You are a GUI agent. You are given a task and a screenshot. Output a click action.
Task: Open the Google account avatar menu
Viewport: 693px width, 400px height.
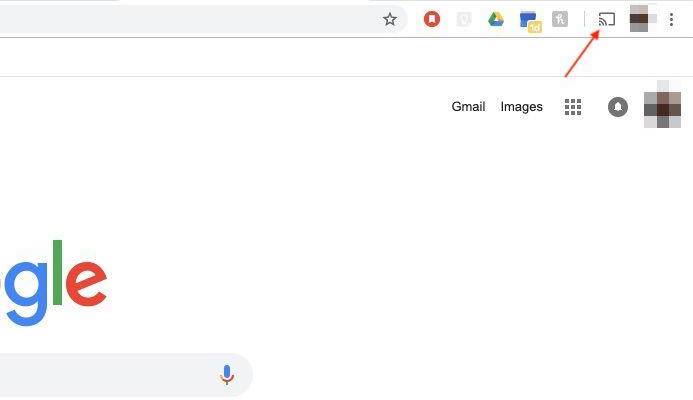[x=662, y=105]
